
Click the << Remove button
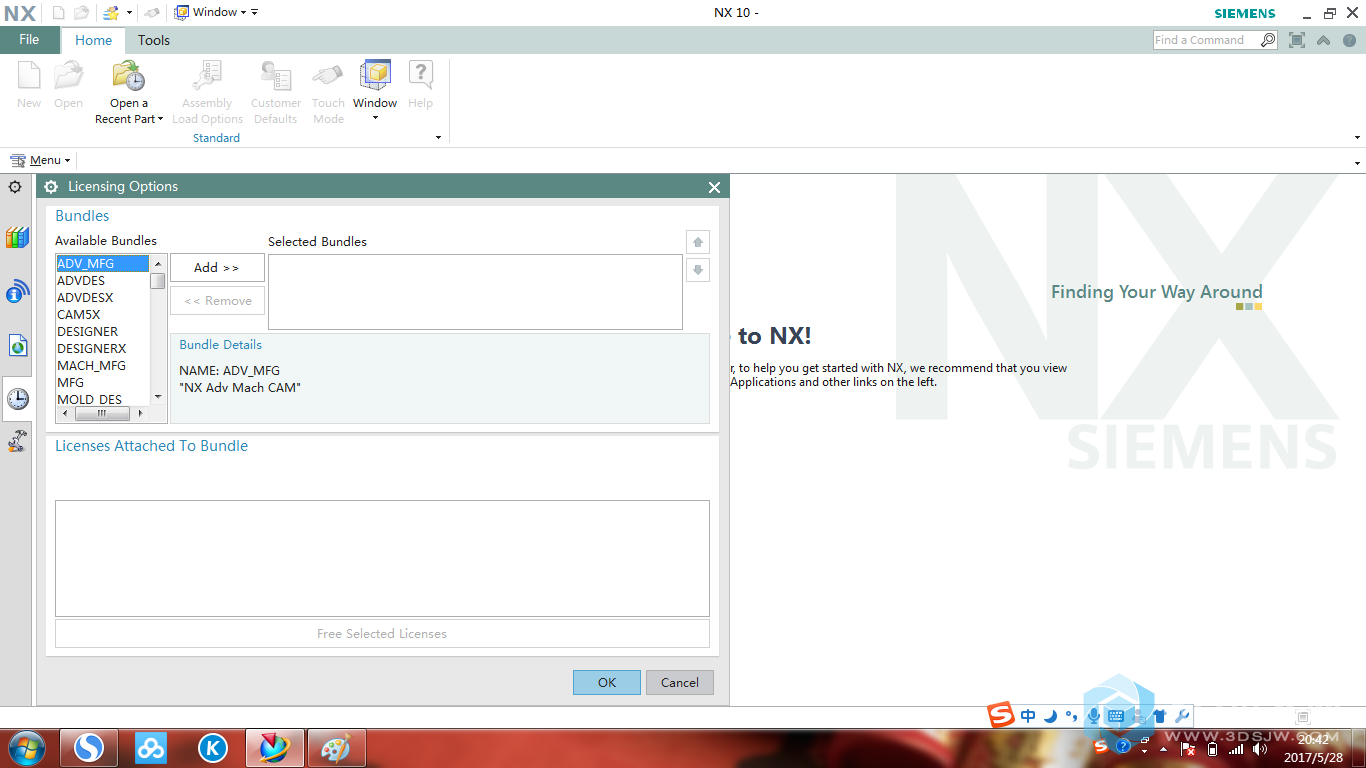(217, 301)
